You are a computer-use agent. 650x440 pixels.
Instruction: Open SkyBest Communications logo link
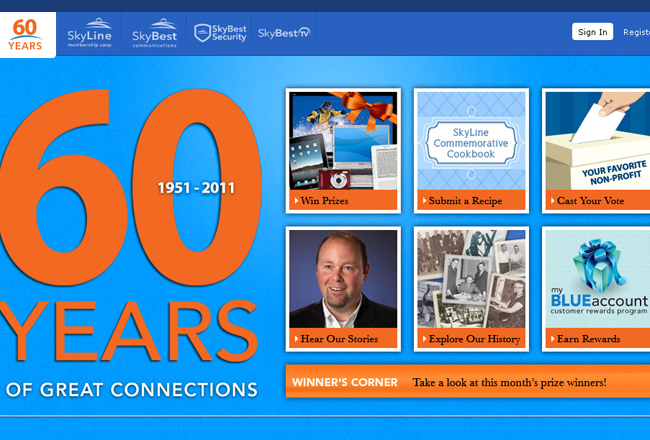(x=155, y=34)
